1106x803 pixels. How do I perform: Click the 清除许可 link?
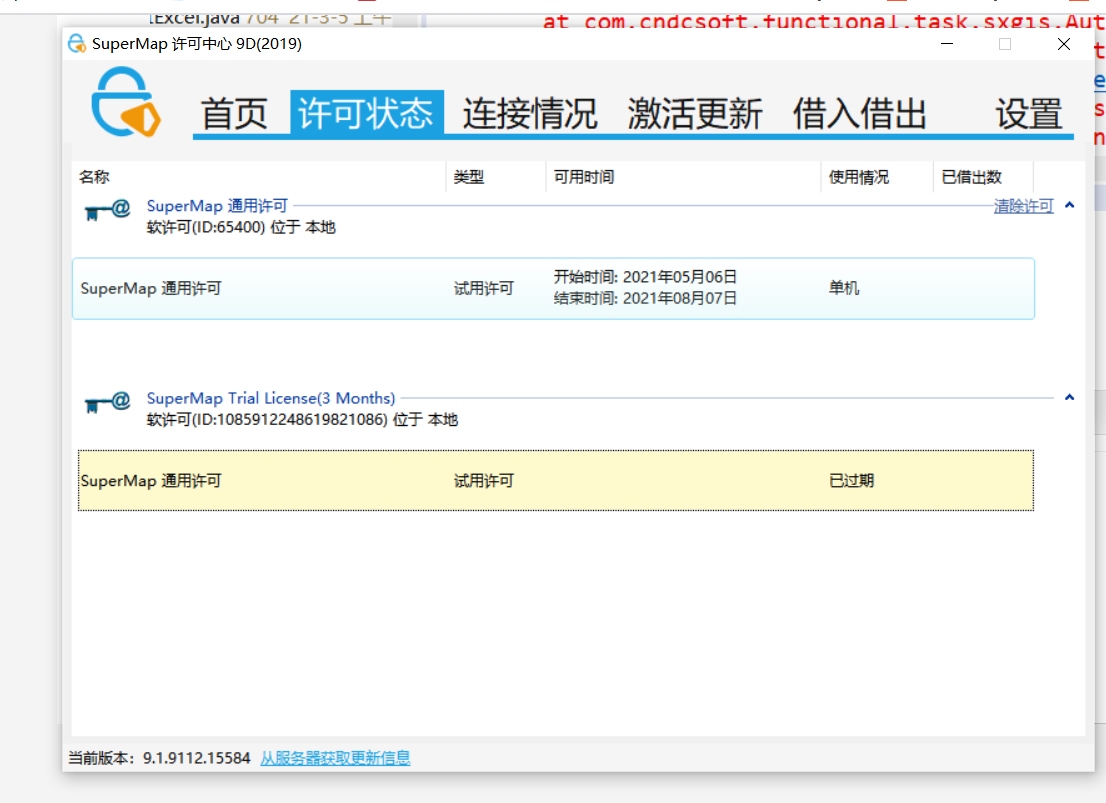(1023, 206)
